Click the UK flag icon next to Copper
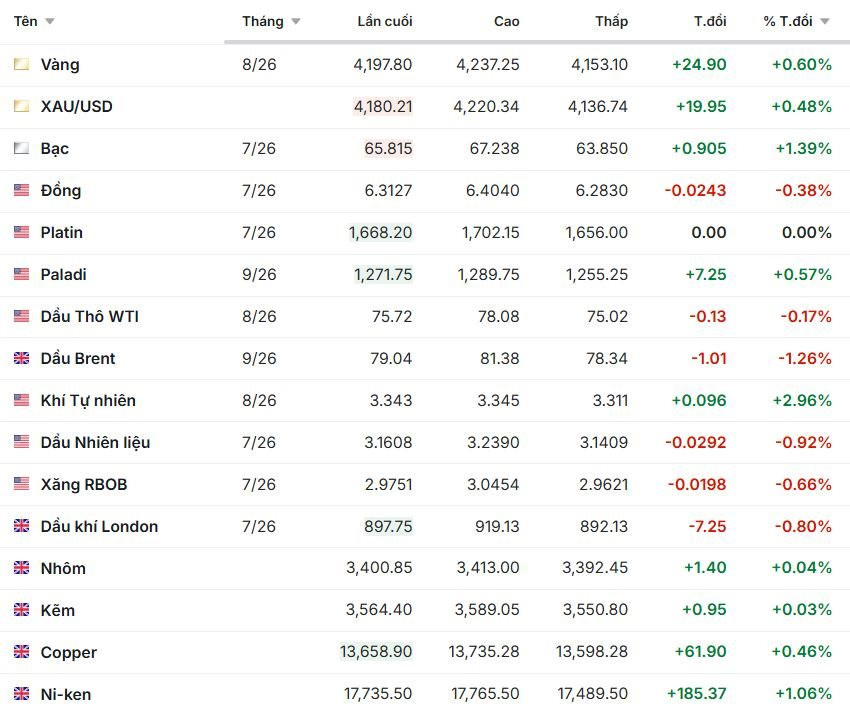 tap(22, 652)
